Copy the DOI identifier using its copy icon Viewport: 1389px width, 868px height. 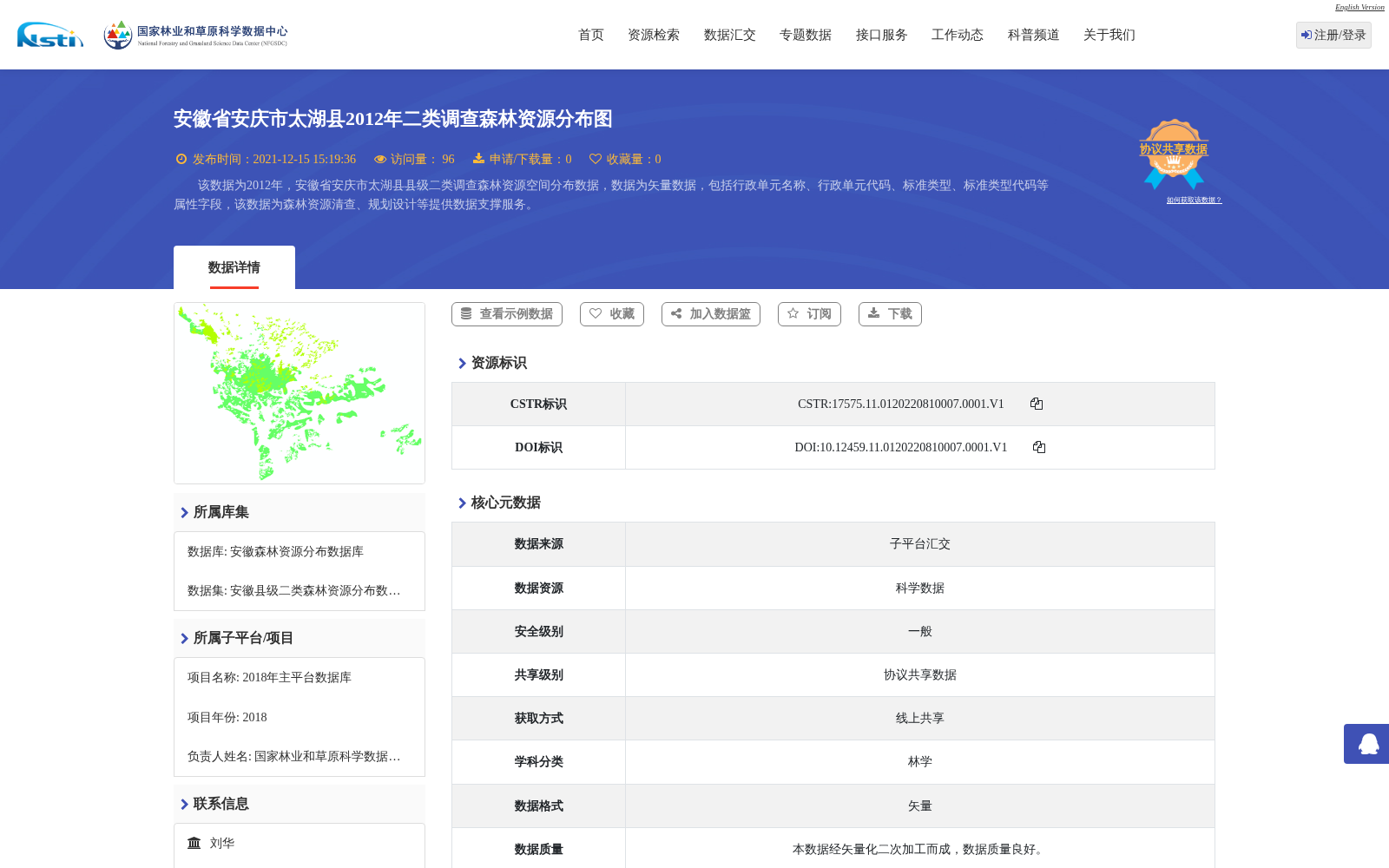point(1039,447)
